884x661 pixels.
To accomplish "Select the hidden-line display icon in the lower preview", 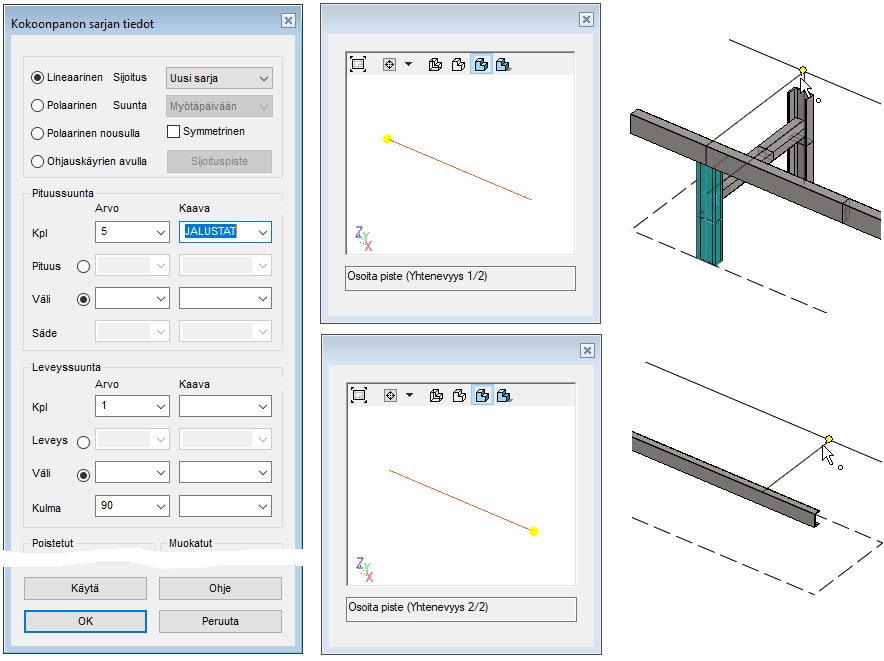I will point(458,396).
